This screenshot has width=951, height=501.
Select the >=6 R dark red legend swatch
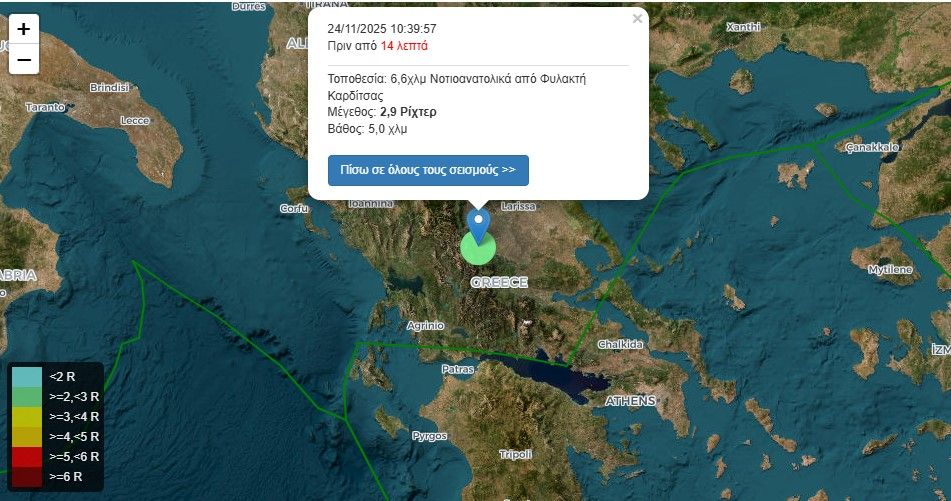pos(27,477)
